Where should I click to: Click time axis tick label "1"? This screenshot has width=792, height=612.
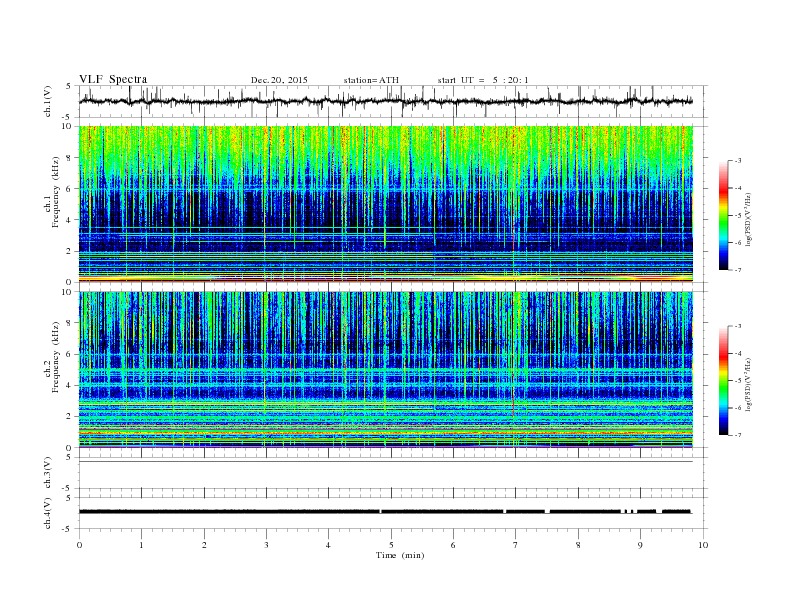coord(141,545)
